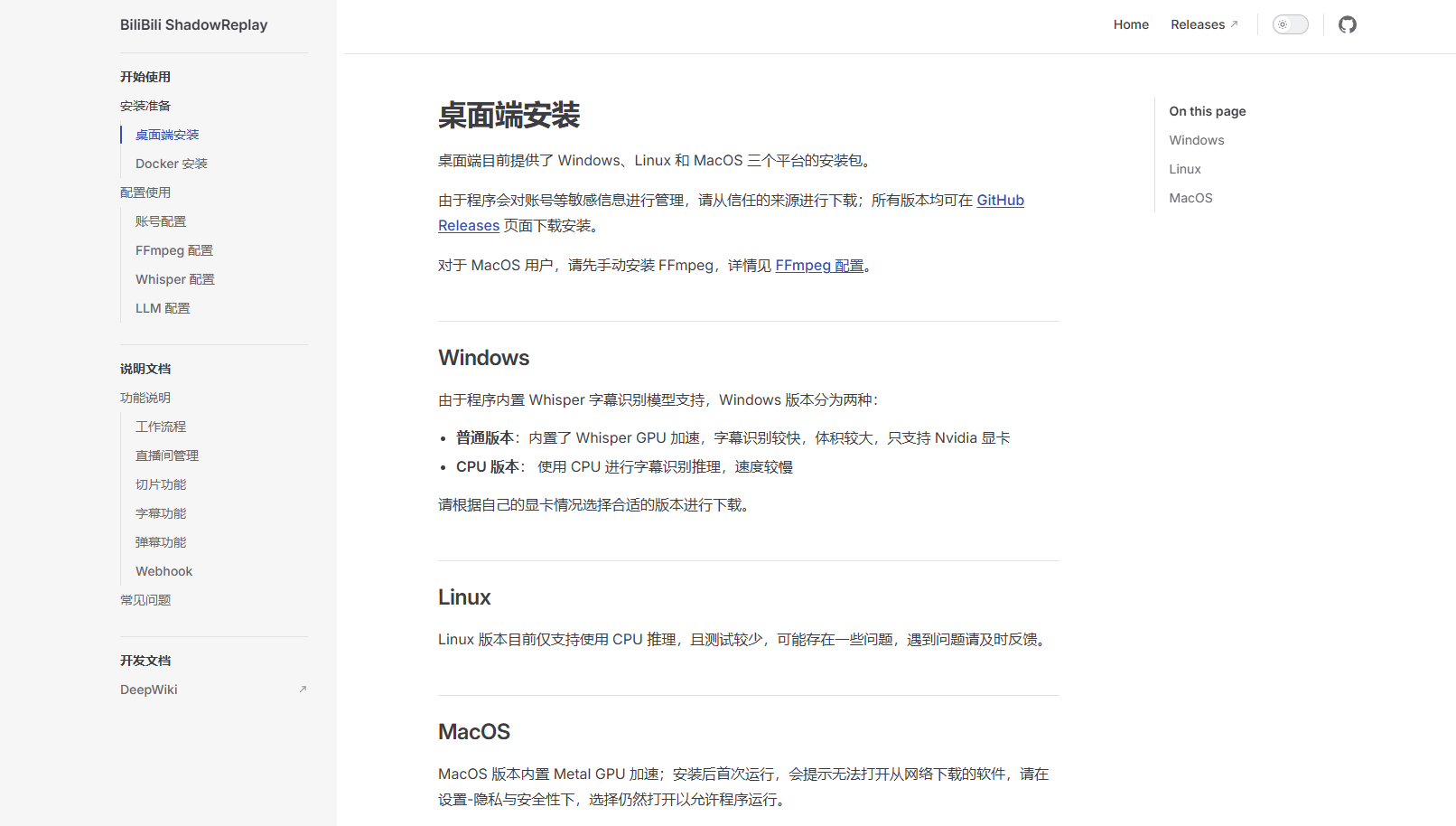This screenshot has height=826, width=1456.
Task: Select Docker 安装 in sidebar
Action: click(172, 164)
